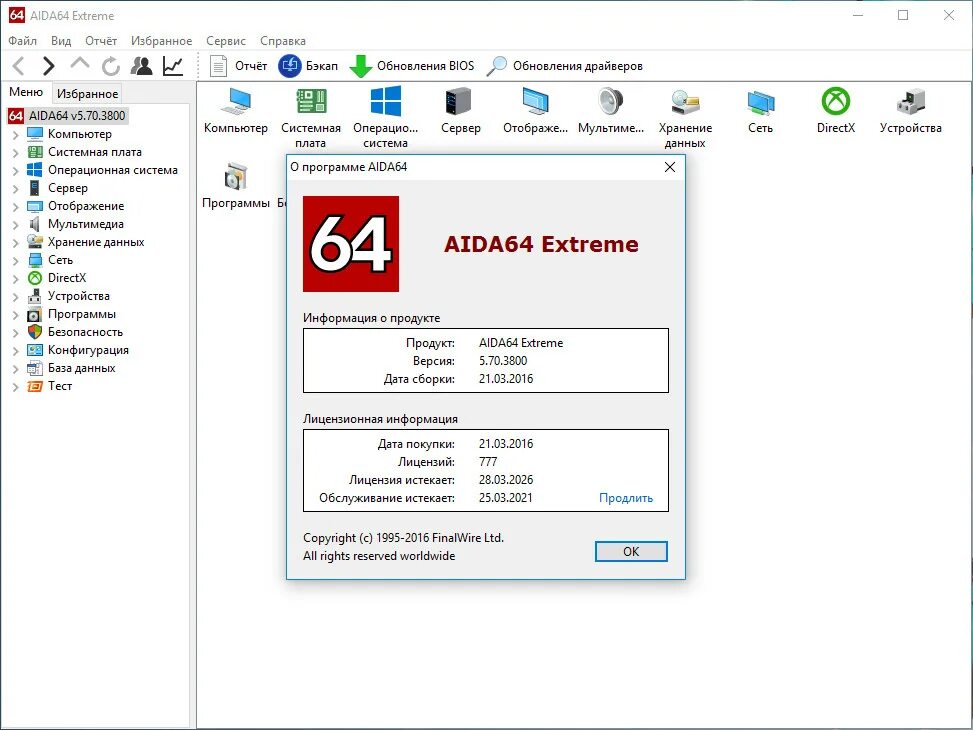The width and height of the screenshot is (973, 730).
Task: Open the Мультимедиа speaker large icon
Action: [611, 112]
